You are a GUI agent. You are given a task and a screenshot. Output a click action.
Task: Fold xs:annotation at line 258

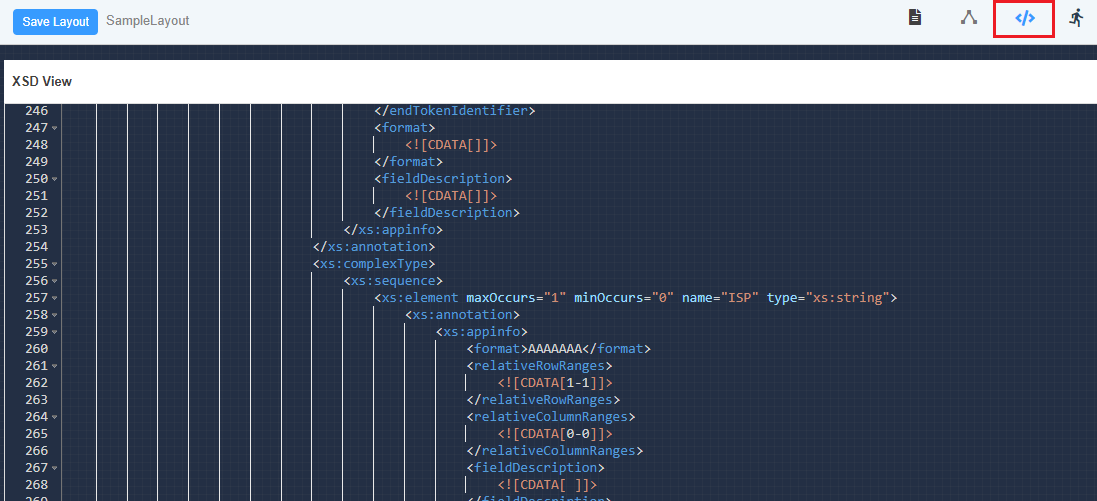tap(54, 315)
